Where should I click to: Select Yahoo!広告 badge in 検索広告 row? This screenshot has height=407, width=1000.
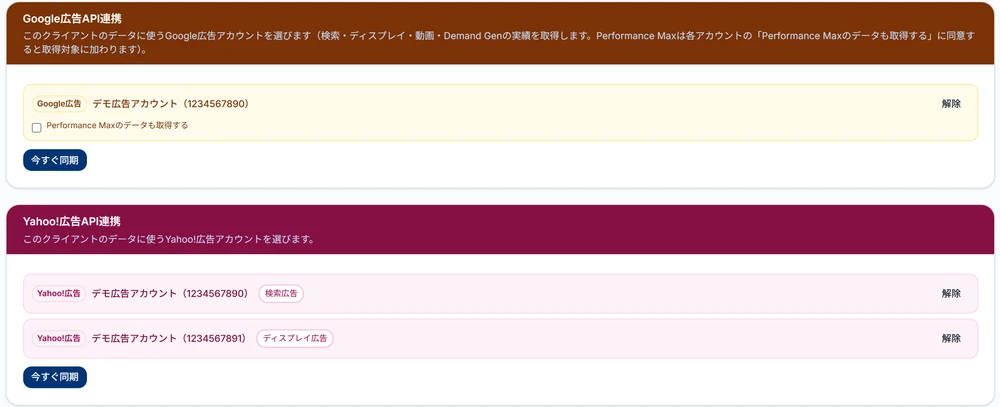click(59, 293)
